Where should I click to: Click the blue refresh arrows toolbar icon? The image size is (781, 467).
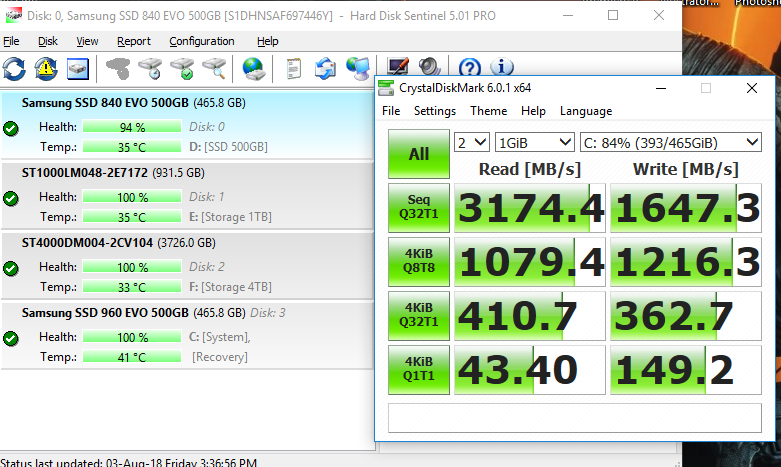pyautogui.click(x=14, y=69)
